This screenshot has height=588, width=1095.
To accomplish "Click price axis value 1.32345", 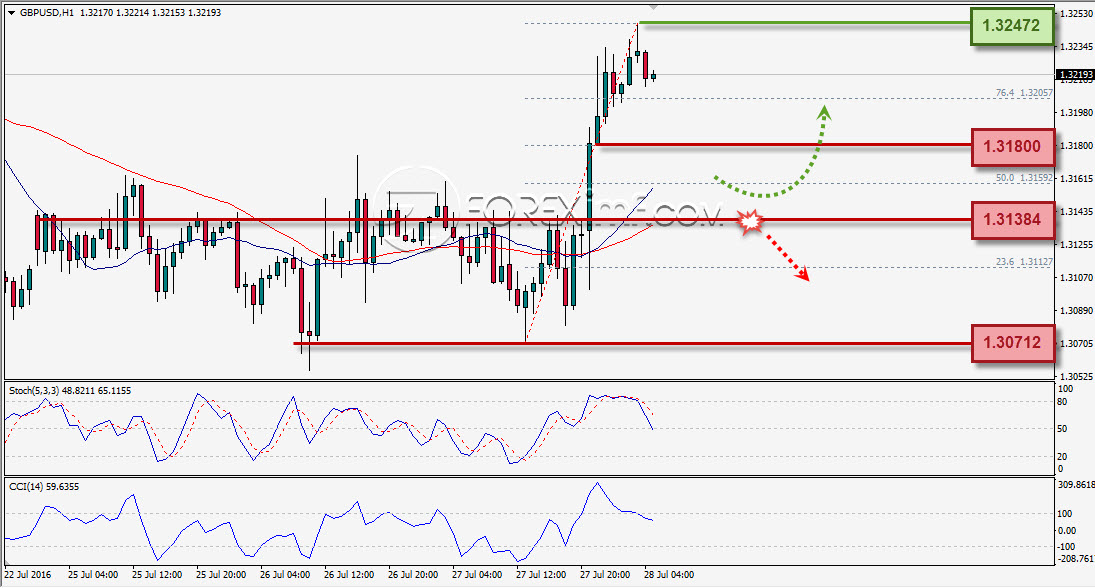I will [1076, 46].
